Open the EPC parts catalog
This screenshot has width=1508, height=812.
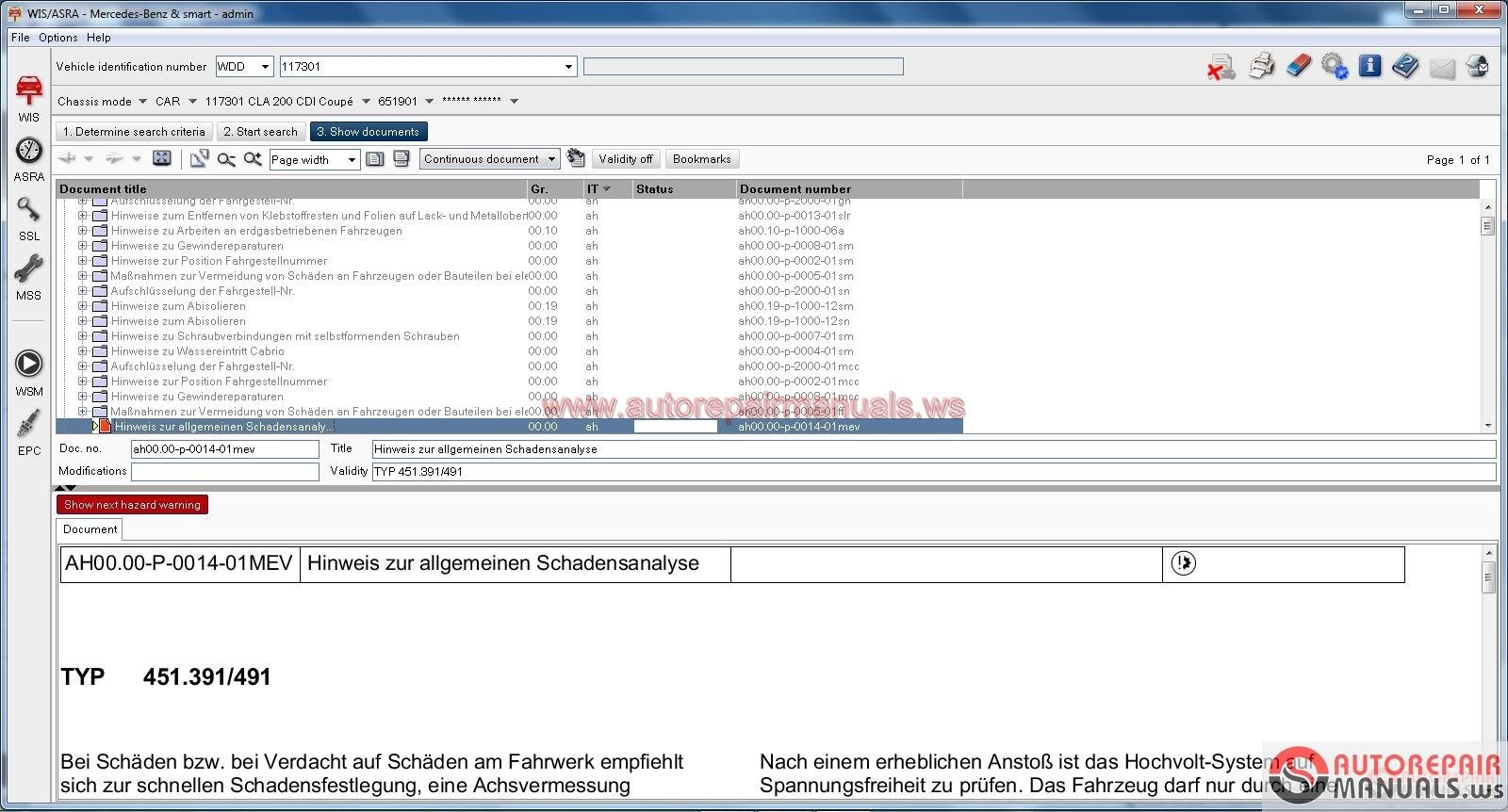[x=29, y=433]
